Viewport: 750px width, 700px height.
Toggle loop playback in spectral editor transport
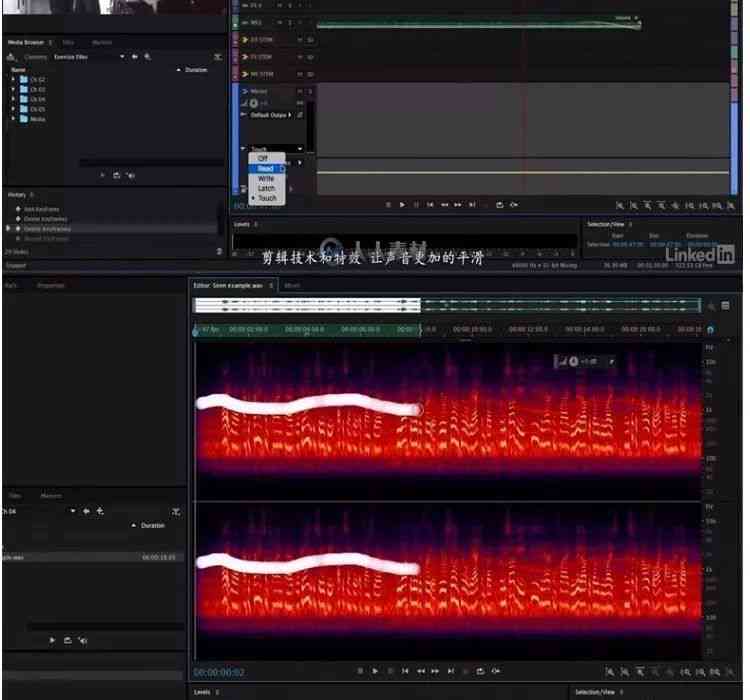tap(480, 671)
